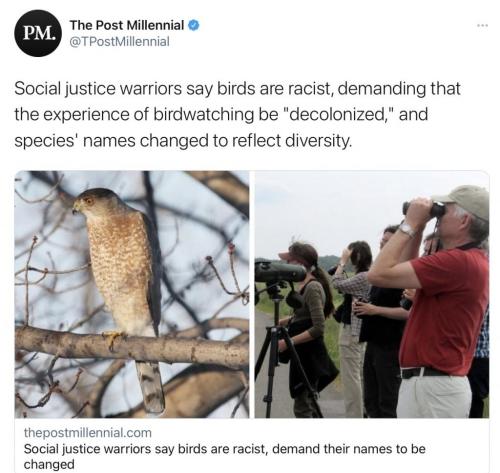The height and width of the screenshot is (473, 500).
Task: Open the @TPostMillennial handle link
Action: coord(119,42)
